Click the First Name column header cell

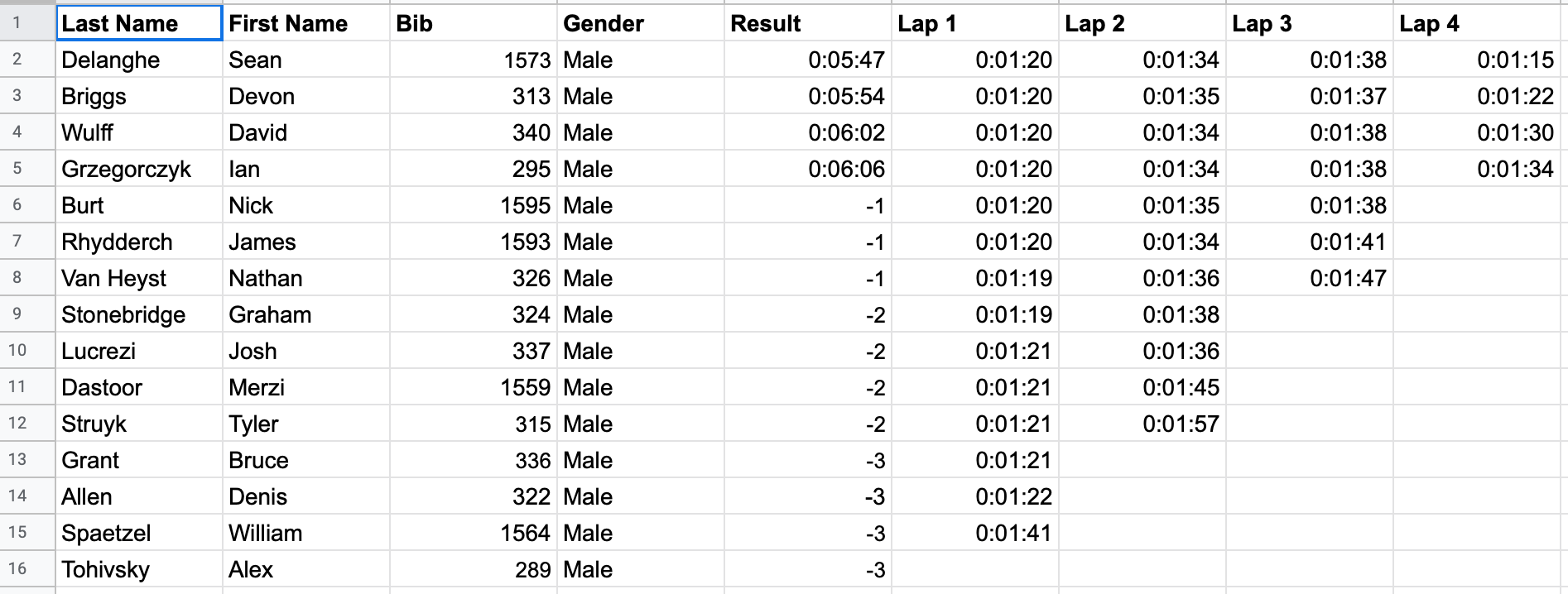(306, 23)
